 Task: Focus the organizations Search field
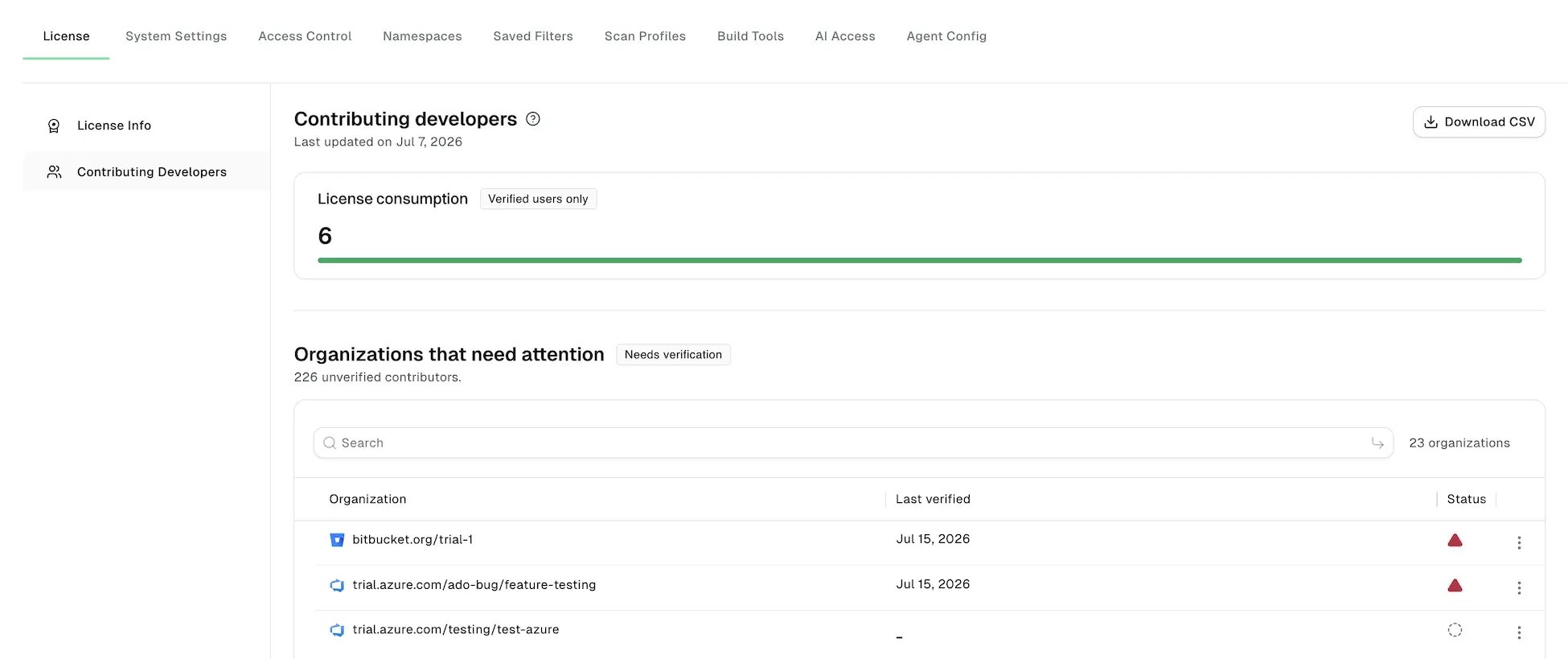point(853,443)
